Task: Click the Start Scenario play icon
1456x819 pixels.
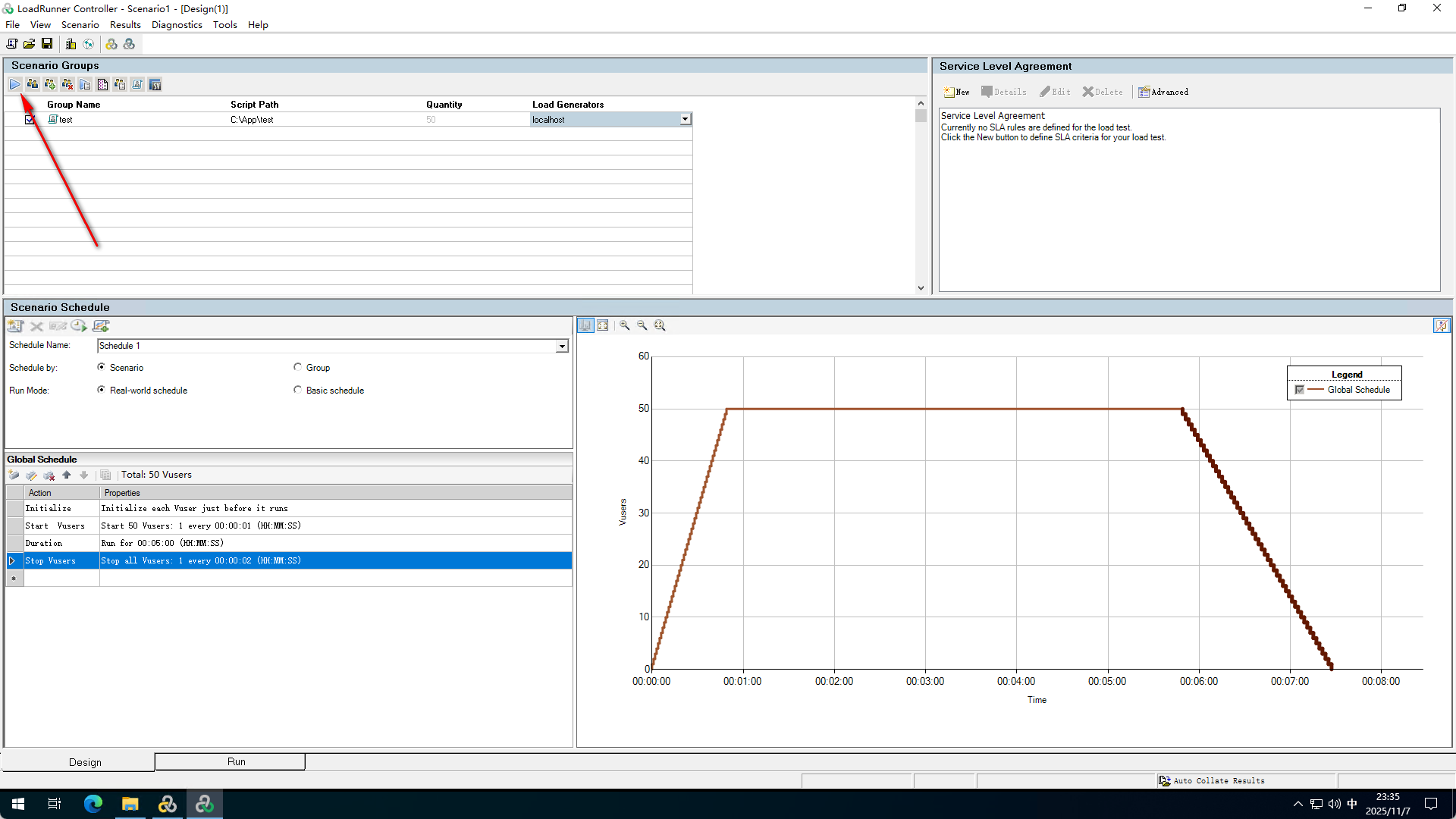Action: (x=15, y=84)
